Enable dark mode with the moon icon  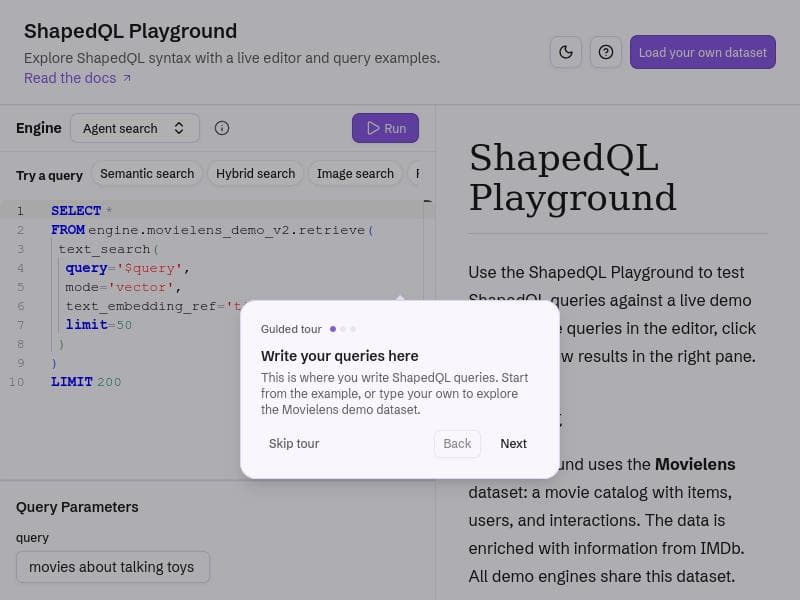[x=566, y=51]
